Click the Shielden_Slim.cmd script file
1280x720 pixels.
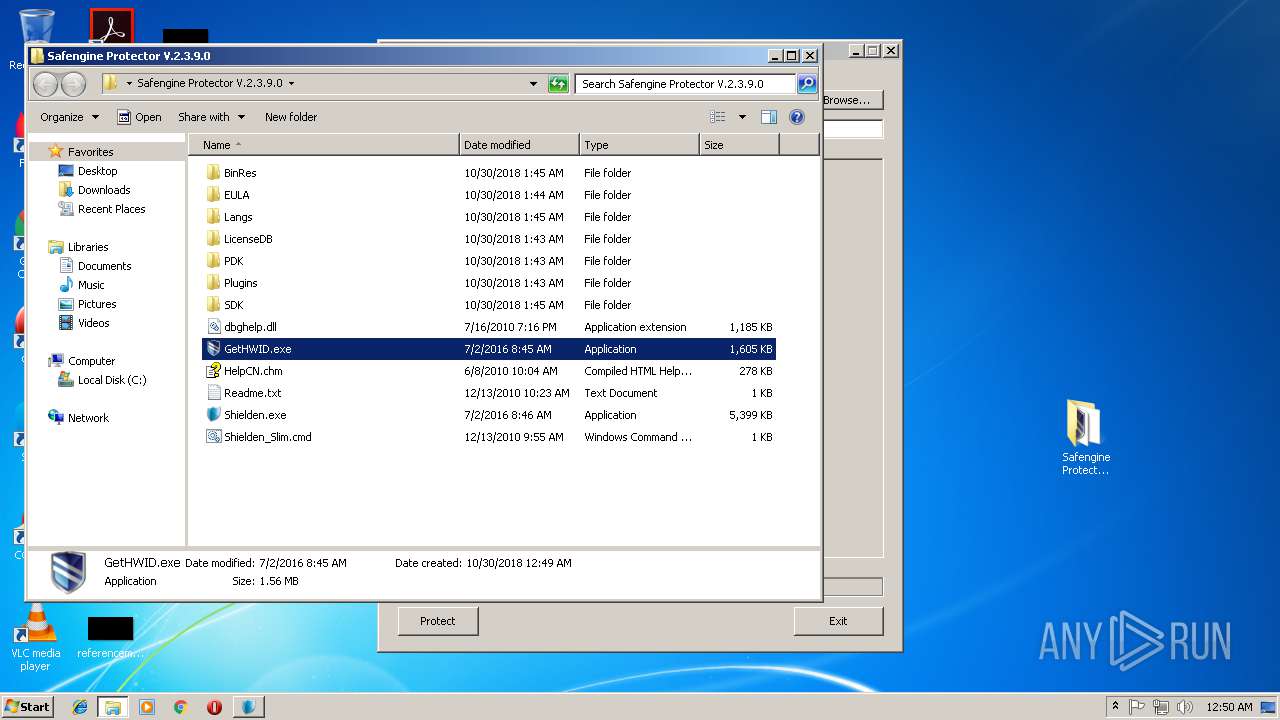point(267,437)
